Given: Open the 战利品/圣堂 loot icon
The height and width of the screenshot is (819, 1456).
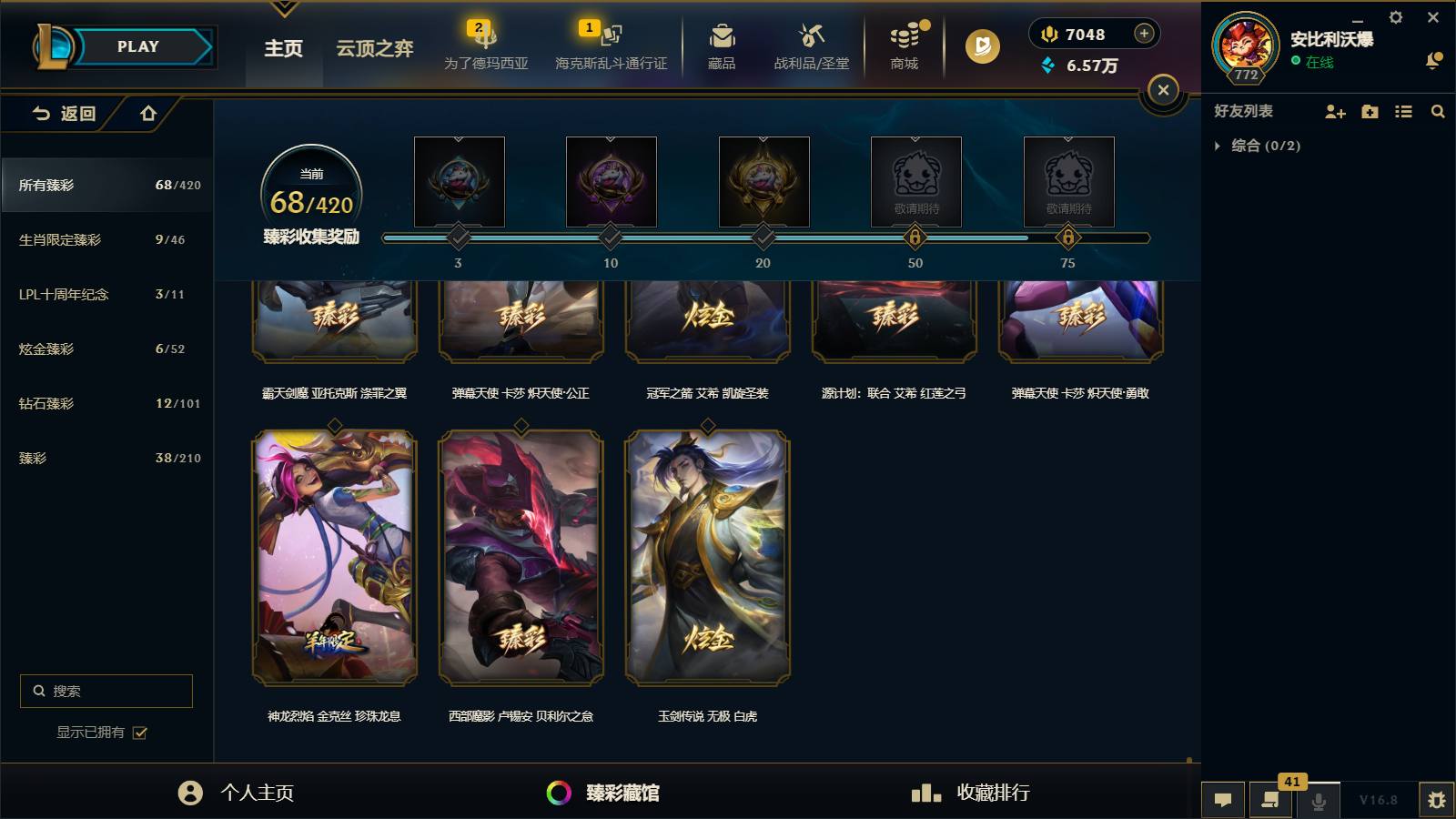Looking at the screenshot, I should click(811, 36).
